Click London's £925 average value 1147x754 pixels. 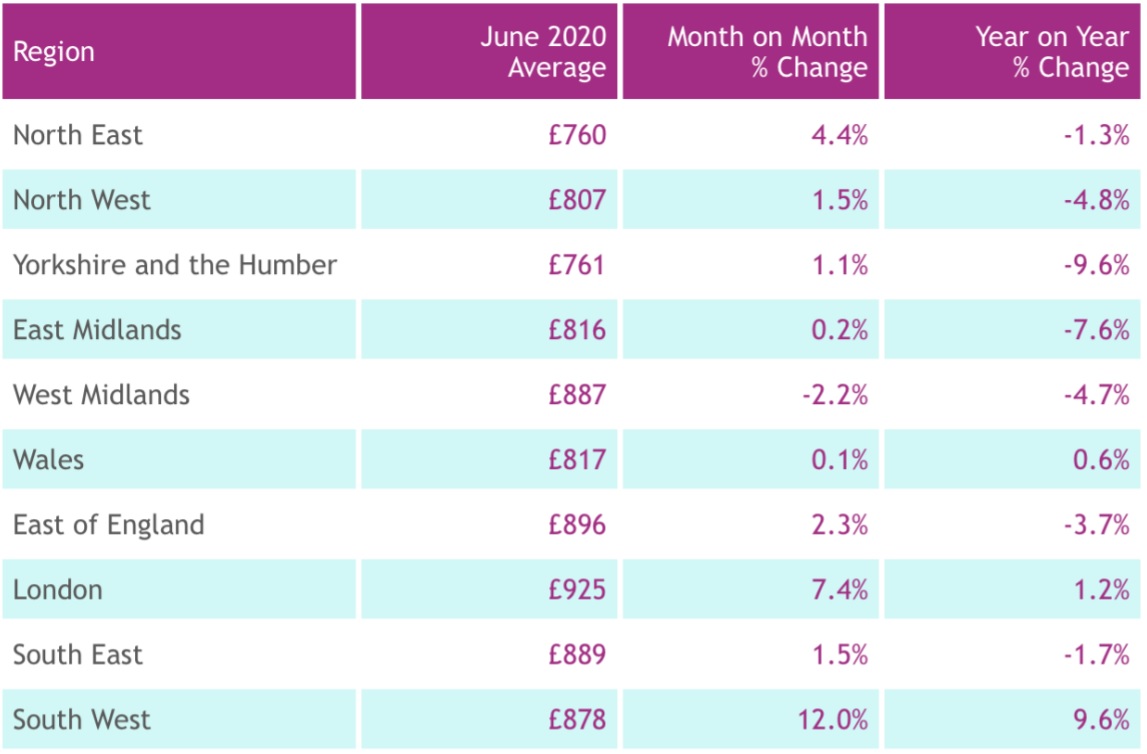[x=577, y=590]
